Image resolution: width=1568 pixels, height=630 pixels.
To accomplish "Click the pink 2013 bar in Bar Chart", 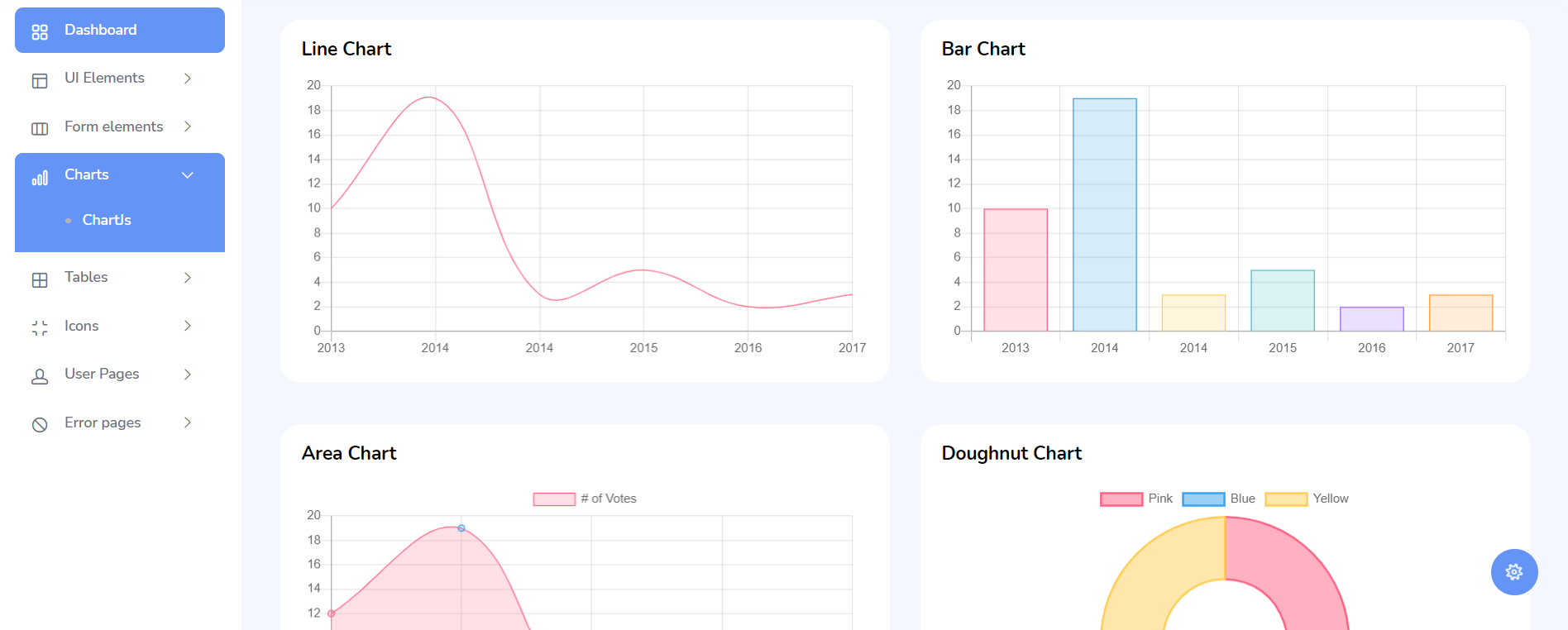I will [x=1016, y=270].
